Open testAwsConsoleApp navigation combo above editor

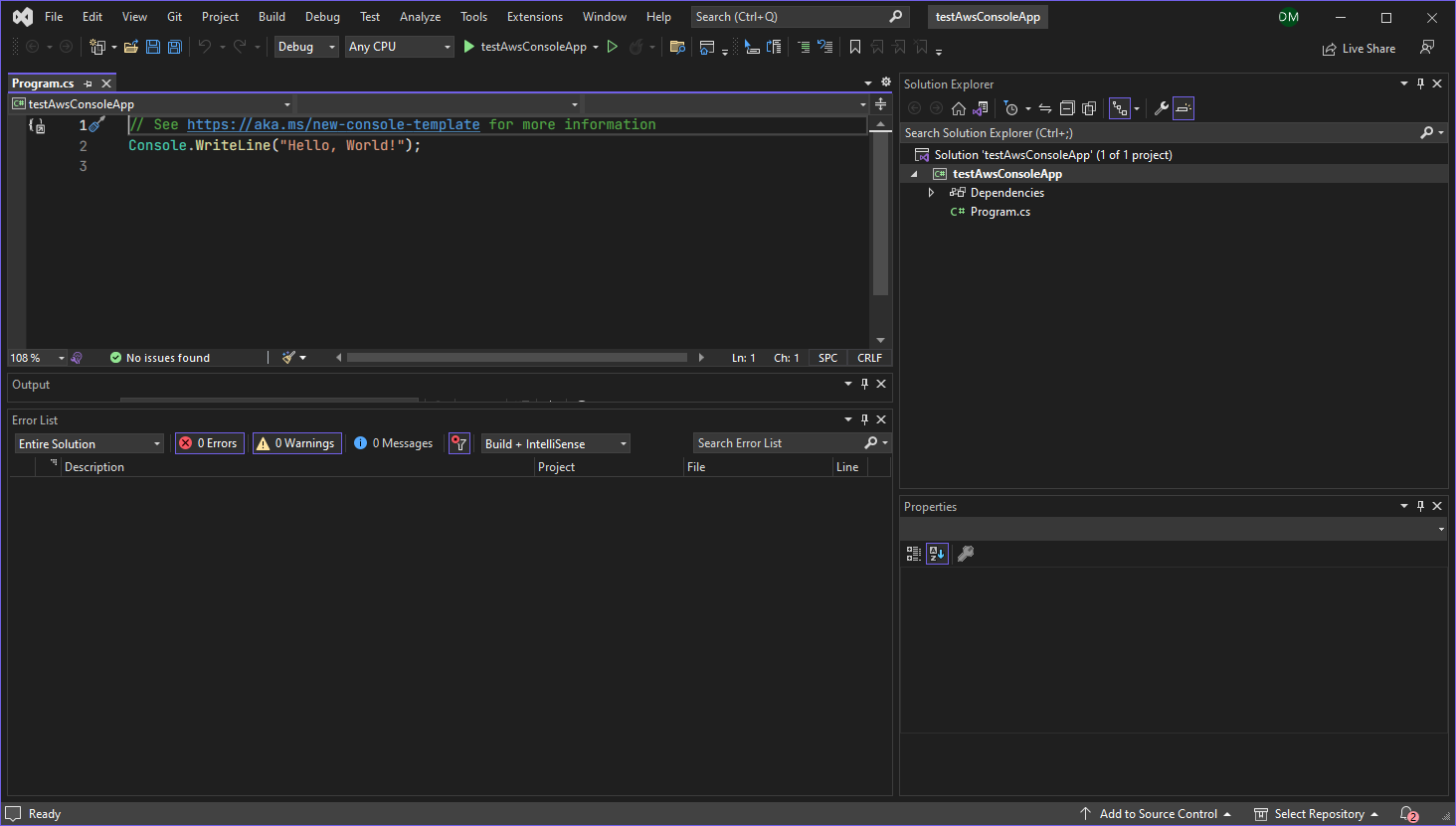pyautogui.click(x=151, y=103)
